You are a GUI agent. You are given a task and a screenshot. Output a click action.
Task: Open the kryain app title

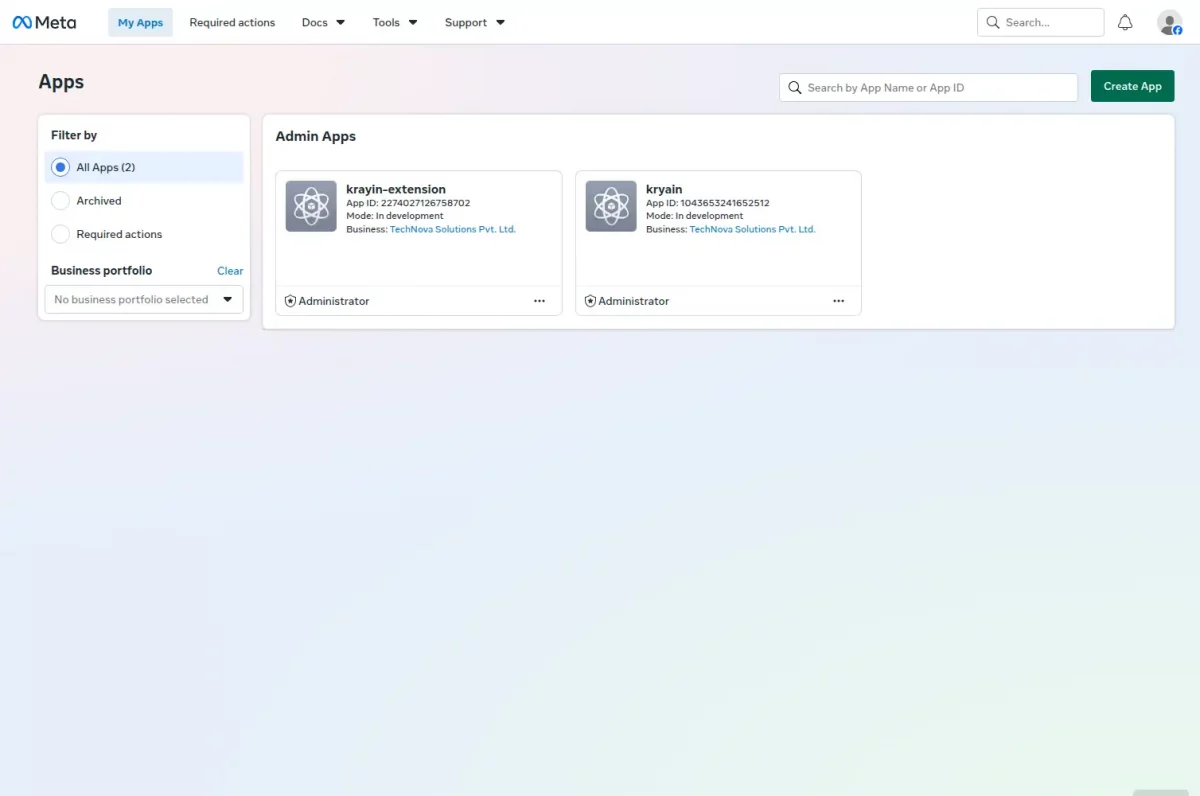(x=664, y=189)
